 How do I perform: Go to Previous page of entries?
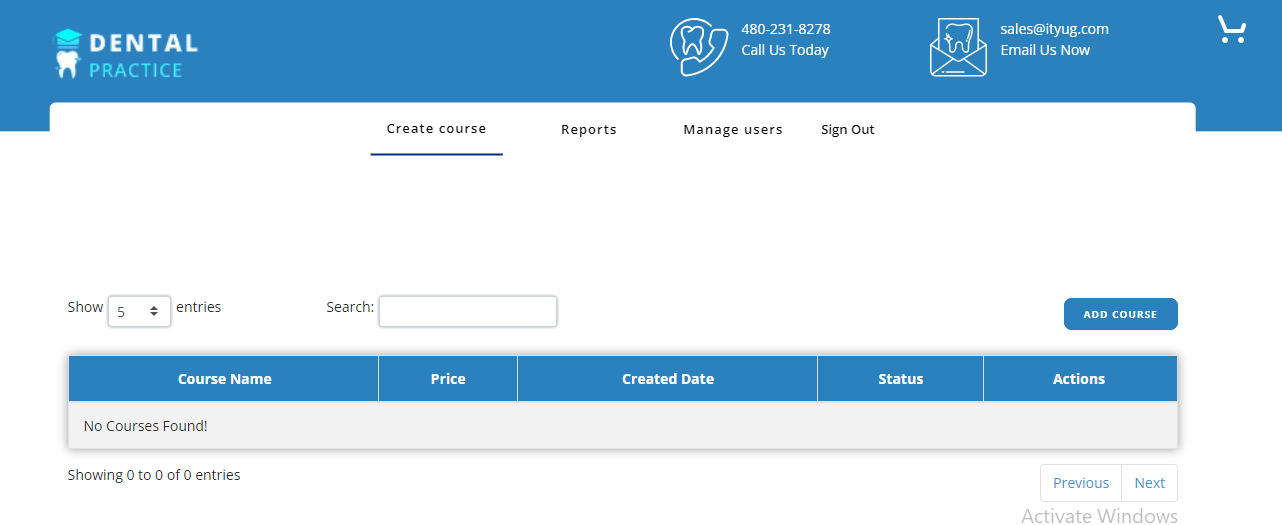(x=1080, y=483)
